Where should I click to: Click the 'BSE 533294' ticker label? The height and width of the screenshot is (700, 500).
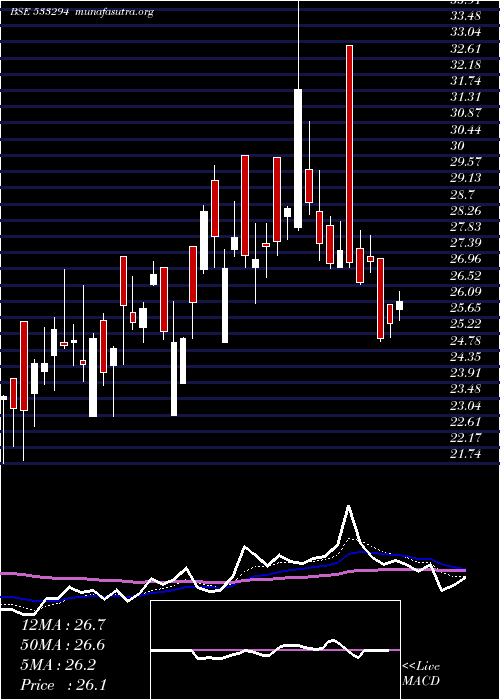[39, 12]
